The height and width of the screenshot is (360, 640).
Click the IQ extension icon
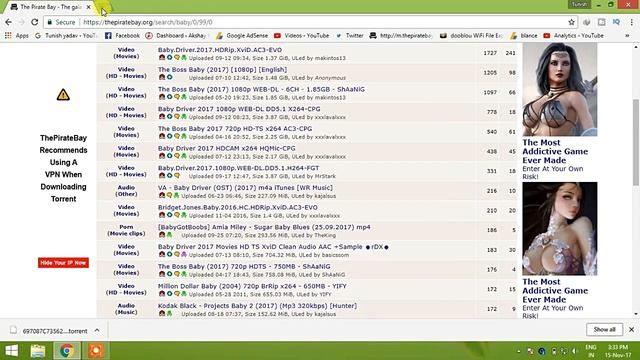pyautogui.click(x=616, y=22)
